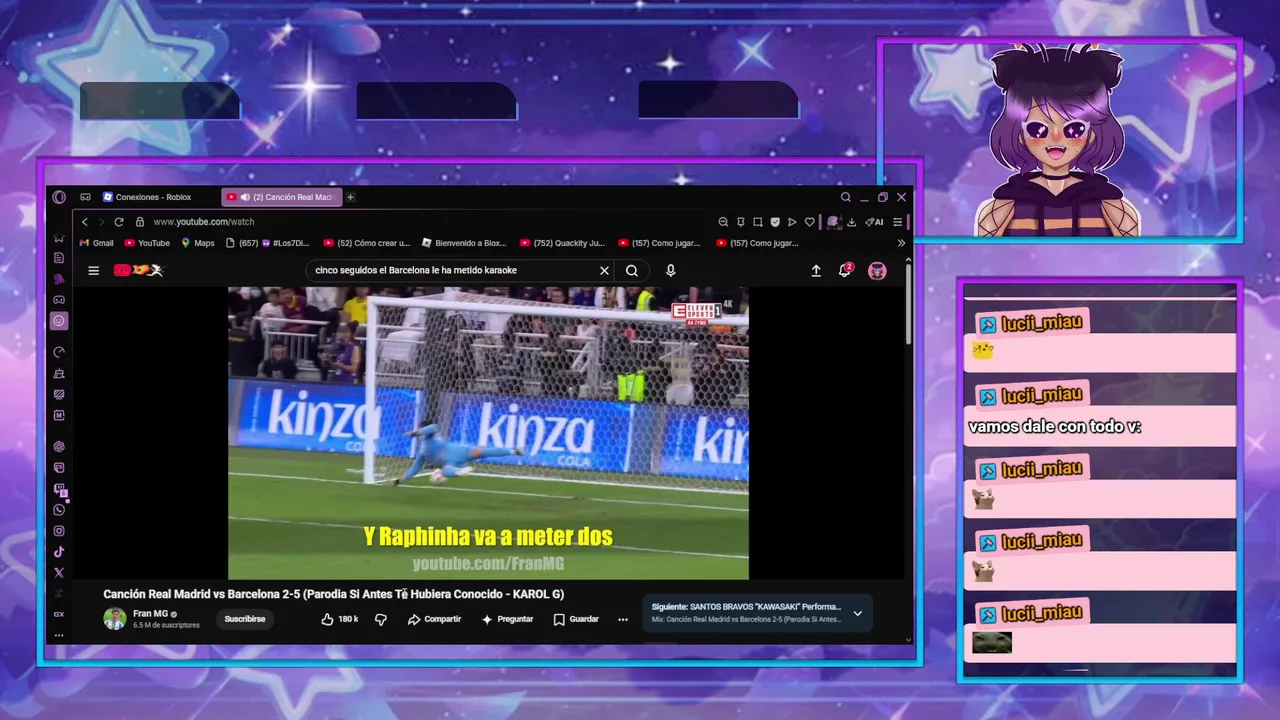The height and width of the screenshot is (720, 1280).
Task: Go to YouTube home via the logo
Action: pos(138,270)
